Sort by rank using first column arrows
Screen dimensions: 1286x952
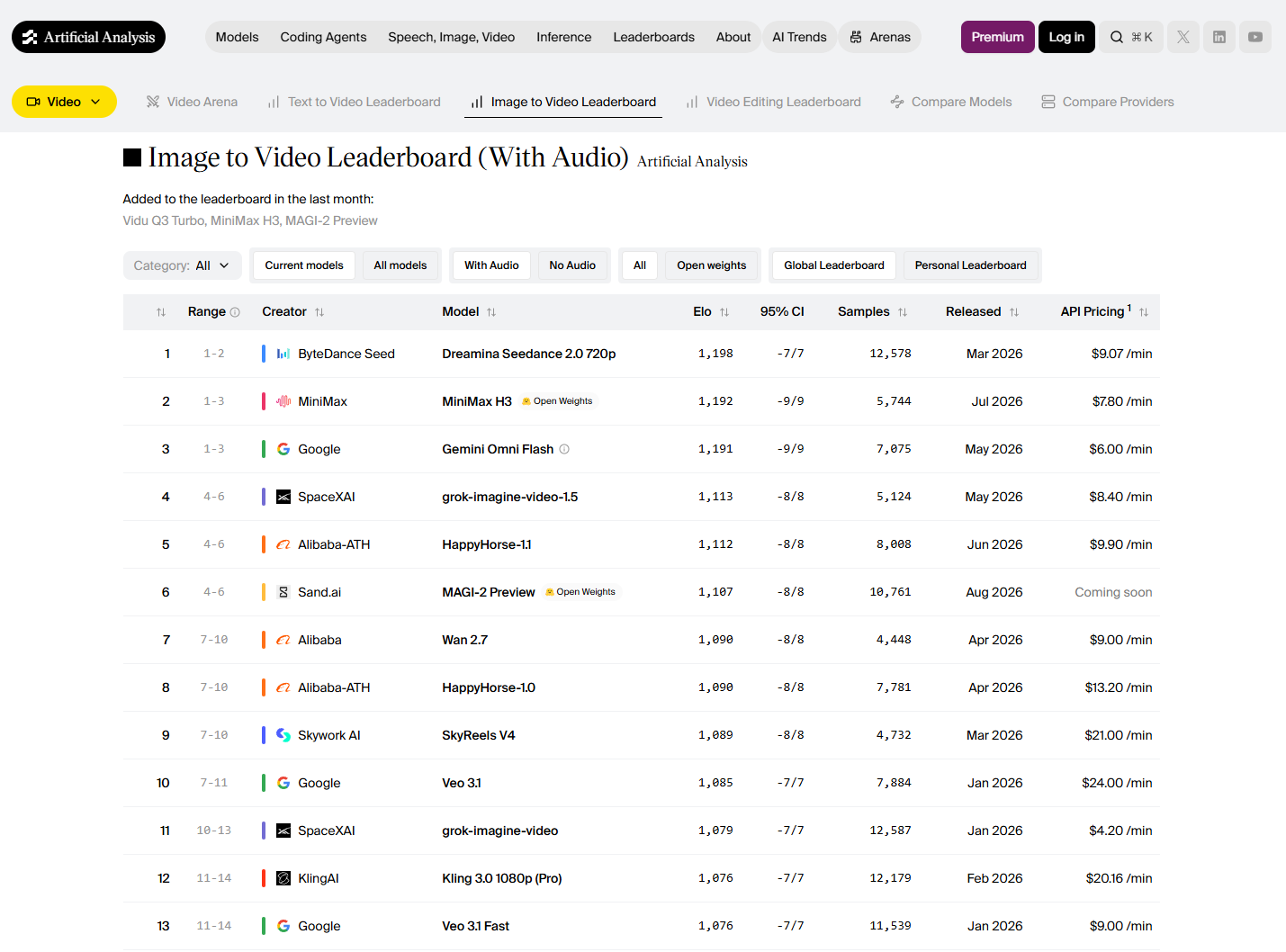point(161,312)
